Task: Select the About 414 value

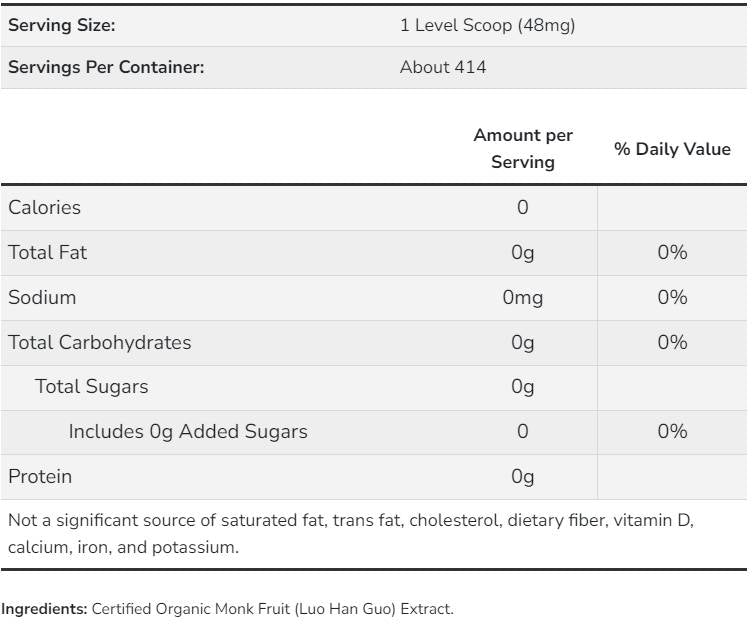Action: pos(443,68)
